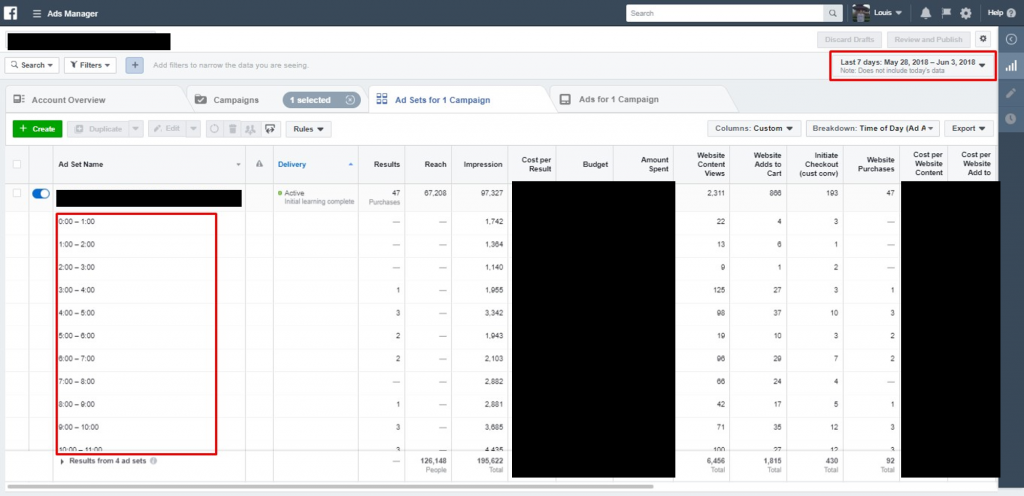
Task: Toggle the ad set active switch off
Action: coord(40,194)
